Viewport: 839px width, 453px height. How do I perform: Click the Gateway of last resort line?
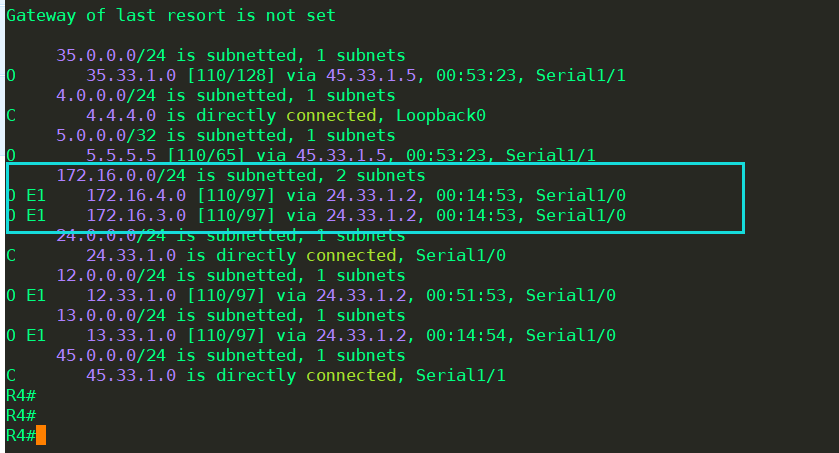point(171,16)
